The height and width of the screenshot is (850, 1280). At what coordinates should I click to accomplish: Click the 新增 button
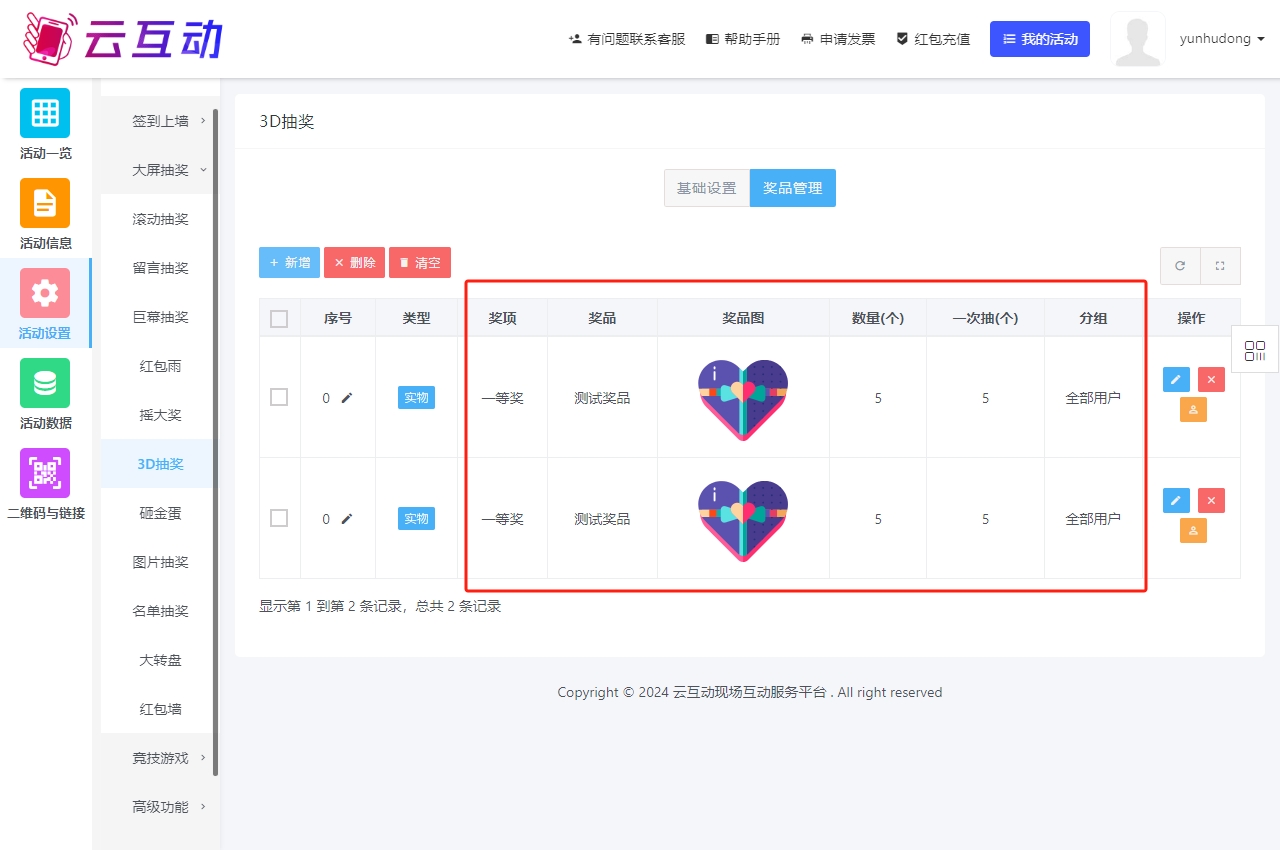point(289,263)
